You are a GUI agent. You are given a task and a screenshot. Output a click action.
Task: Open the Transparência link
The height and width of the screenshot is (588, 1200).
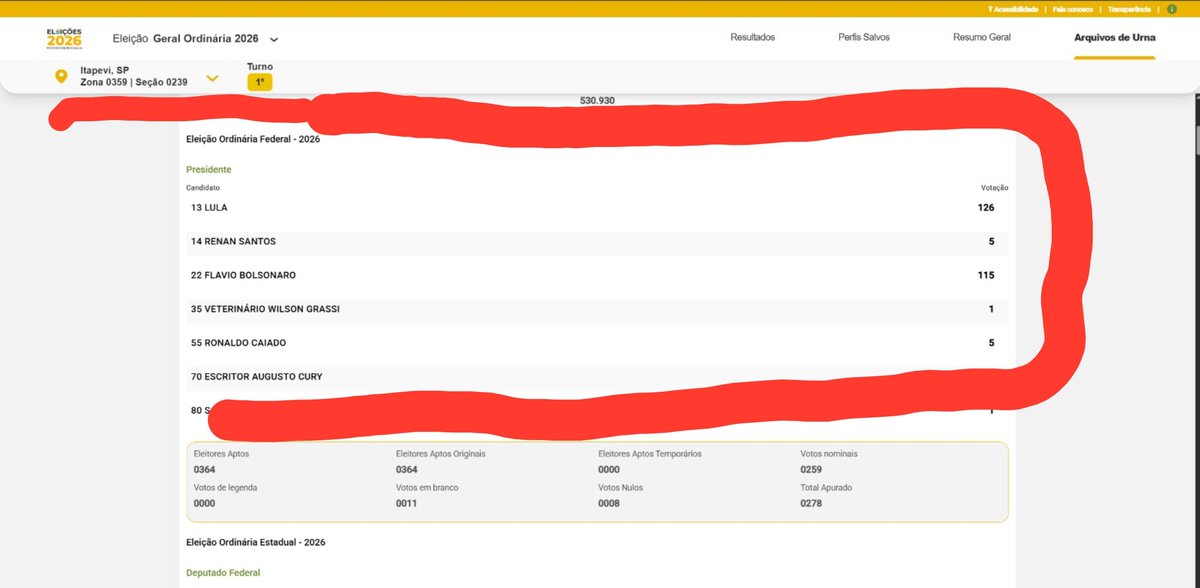(x=1129, y=9)
